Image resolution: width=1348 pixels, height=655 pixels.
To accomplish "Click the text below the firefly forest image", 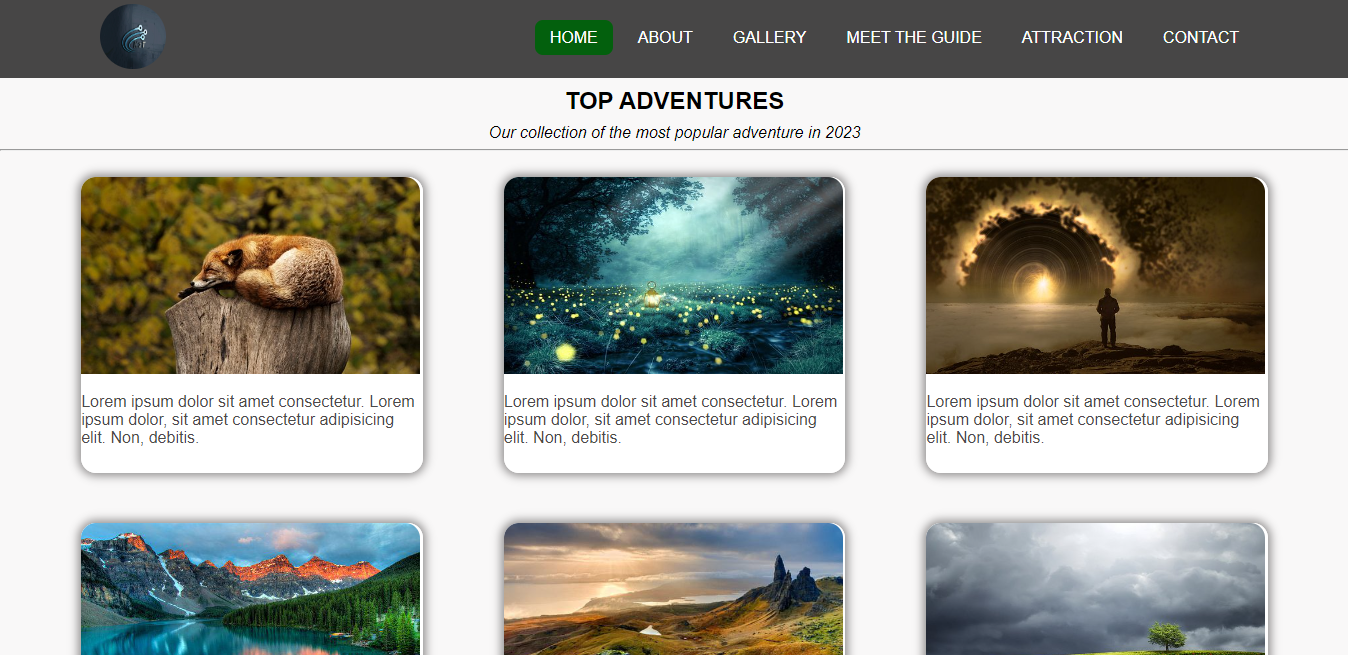I will pos(671,420).
